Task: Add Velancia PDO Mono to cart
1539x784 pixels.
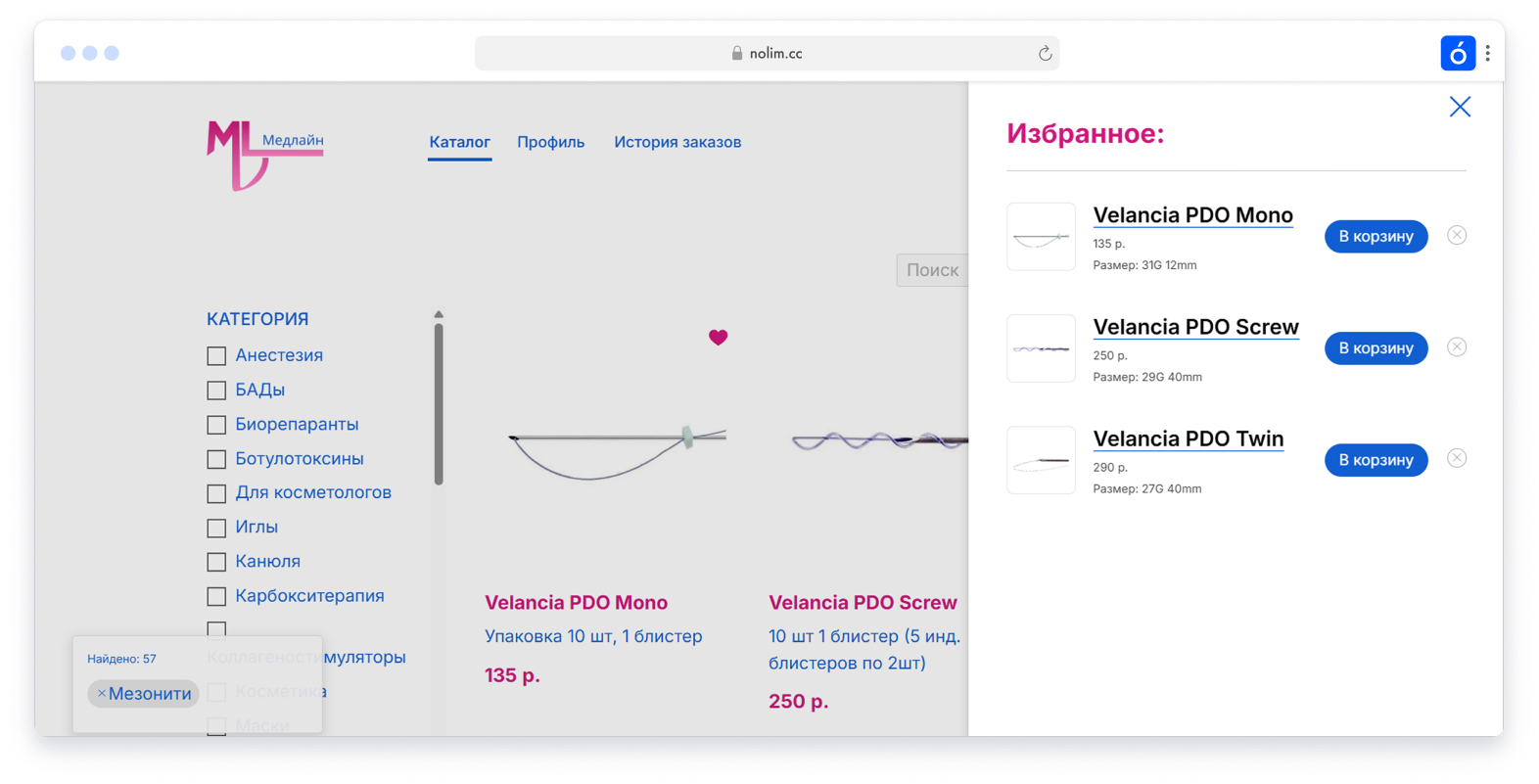Action: click(x=1376, y=236)
